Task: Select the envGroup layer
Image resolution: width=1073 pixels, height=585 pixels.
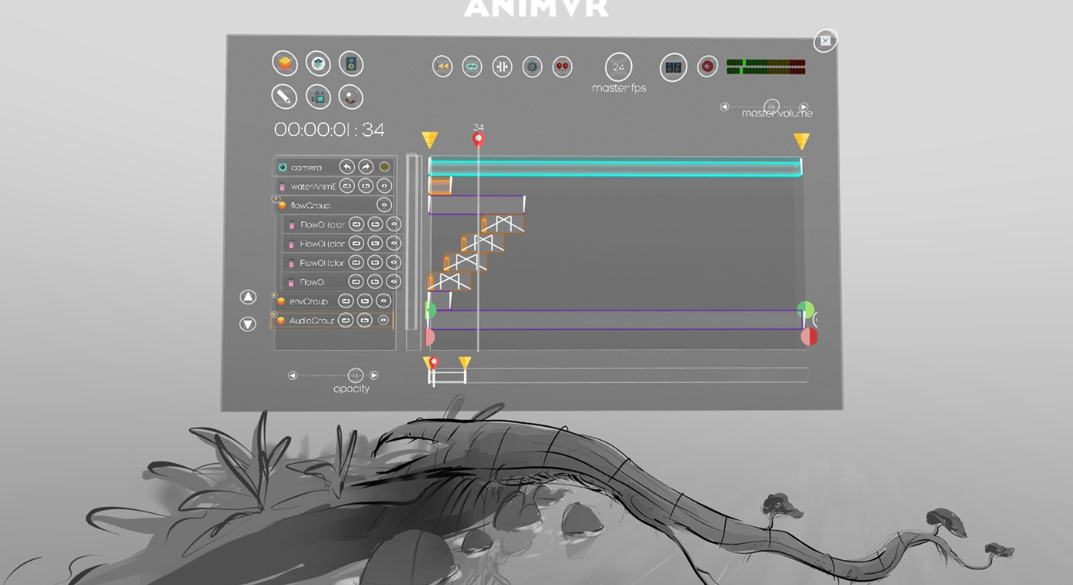Action: (335, 301)
